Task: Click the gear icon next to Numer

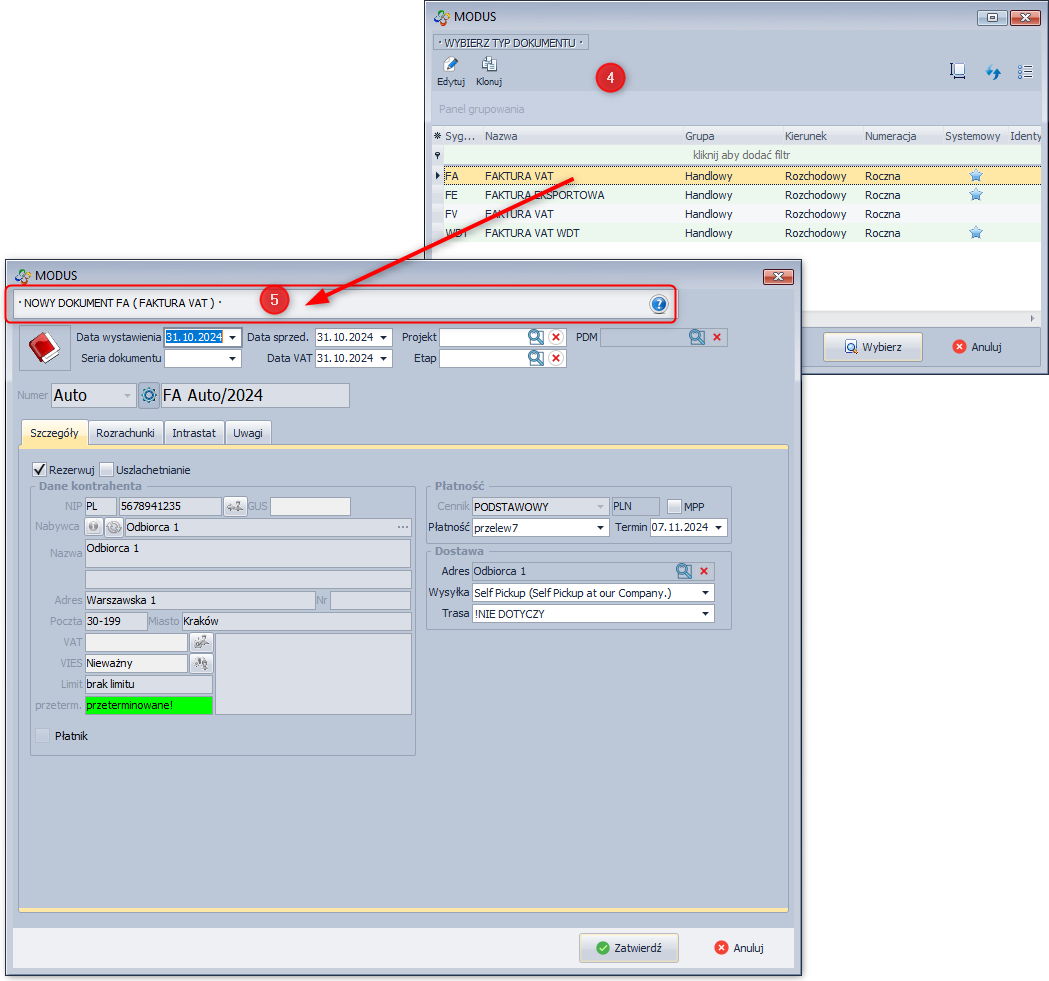Action: click(x=149, y=396)
